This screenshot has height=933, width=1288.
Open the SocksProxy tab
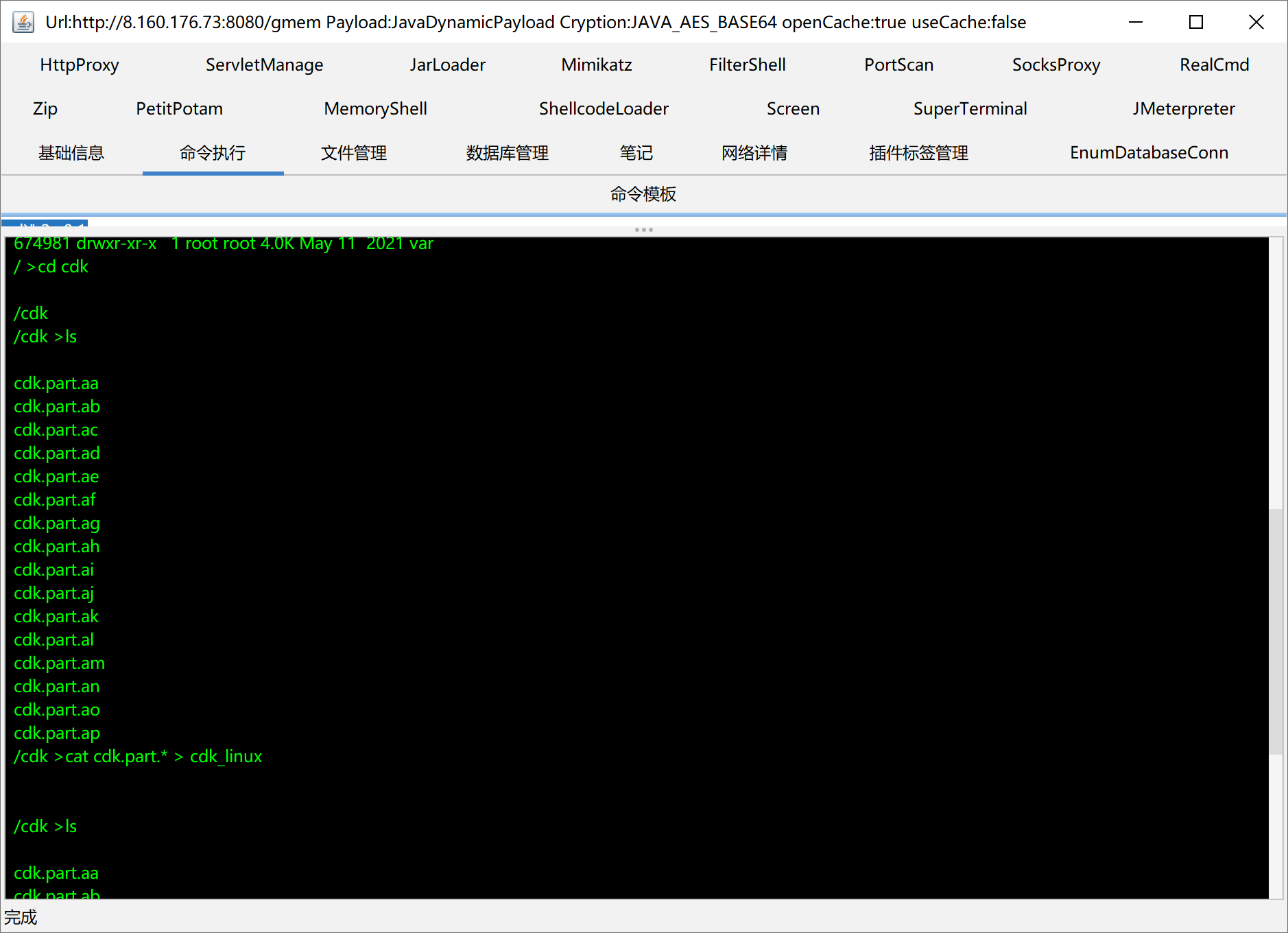[1056, 65]
